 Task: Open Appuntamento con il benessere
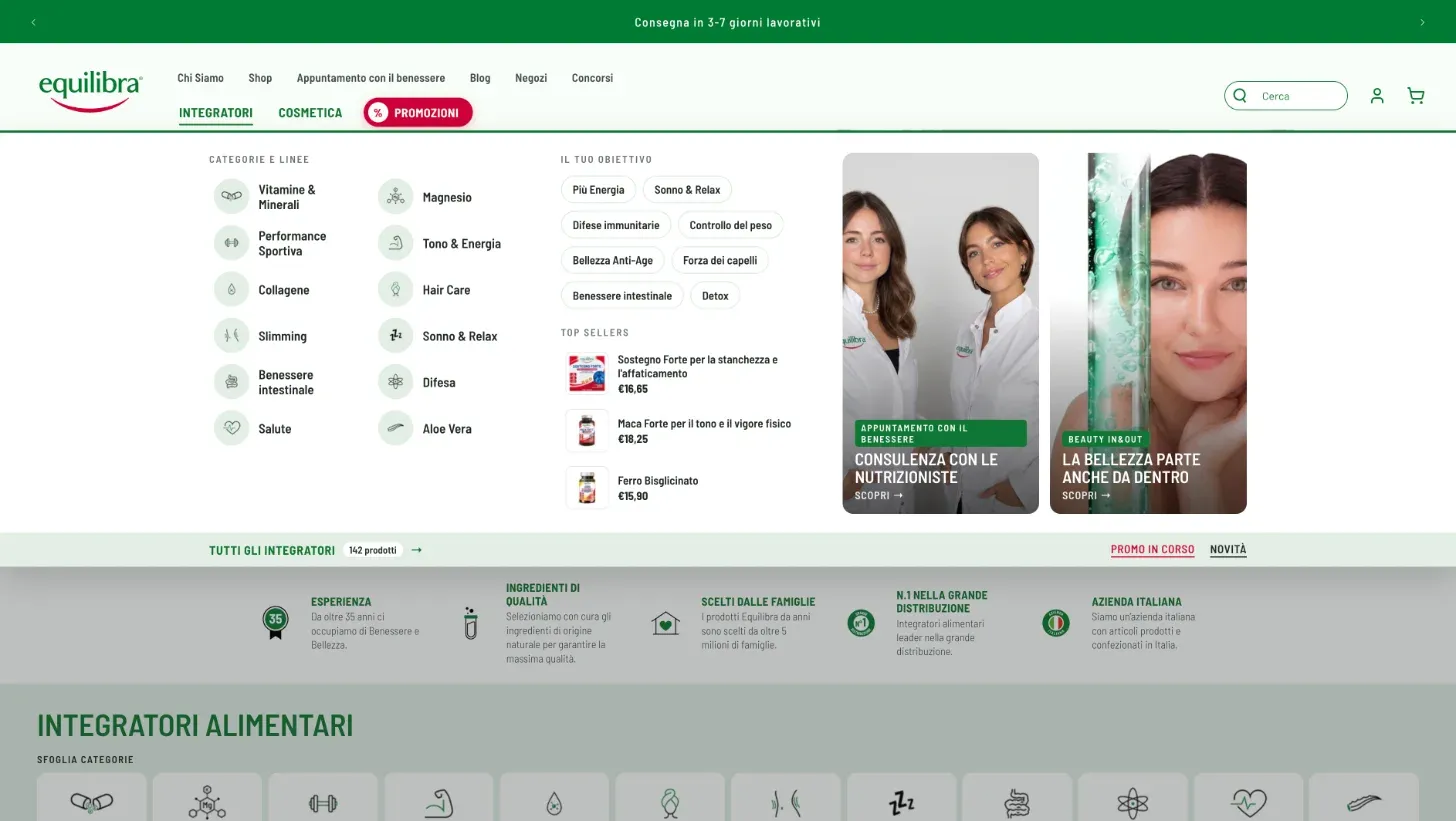371,78
